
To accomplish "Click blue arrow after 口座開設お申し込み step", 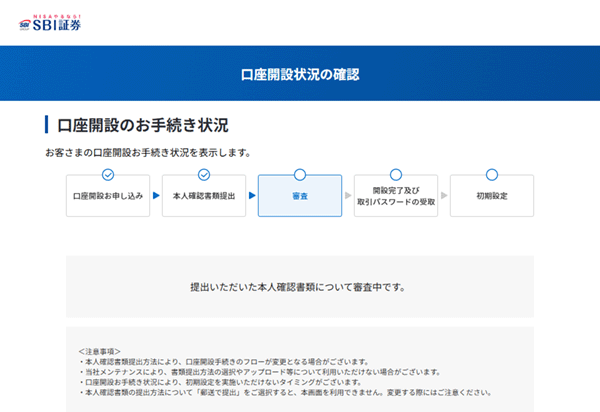I will (156, 195).
